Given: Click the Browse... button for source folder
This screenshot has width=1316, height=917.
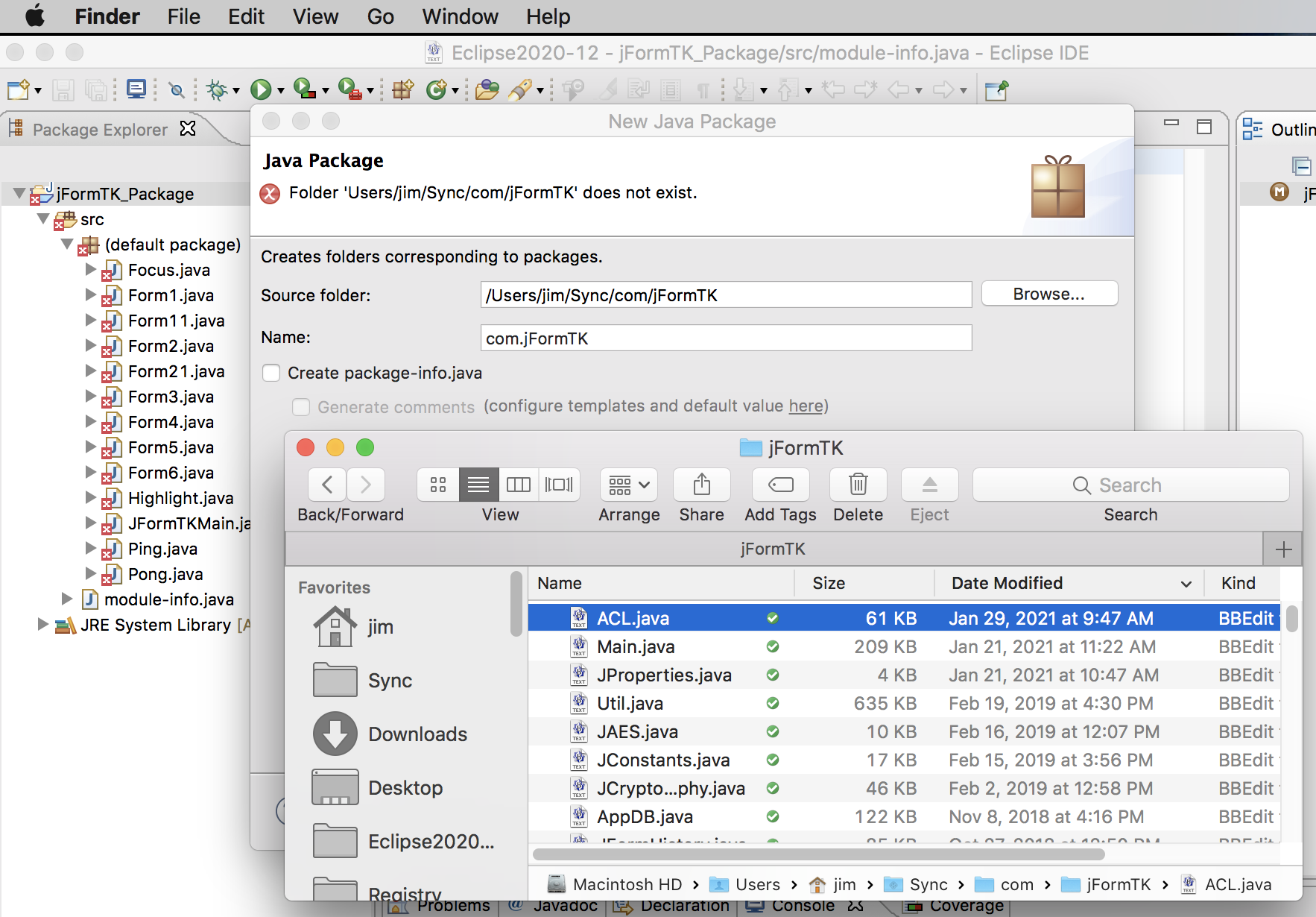Looking at the screenshot, I should (x=1048, y=294).
